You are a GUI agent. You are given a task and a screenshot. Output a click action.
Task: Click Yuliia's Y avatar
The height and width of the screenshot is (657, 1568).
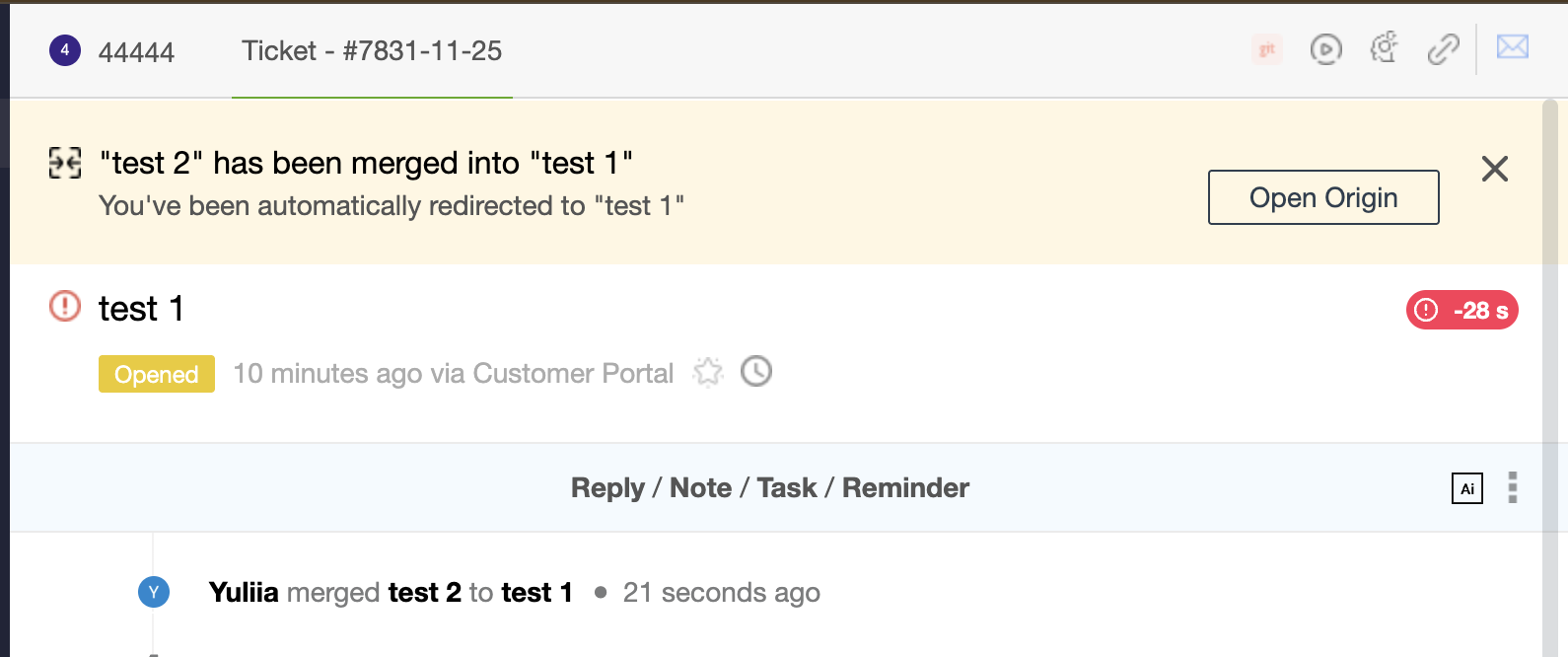coord(154,592)
